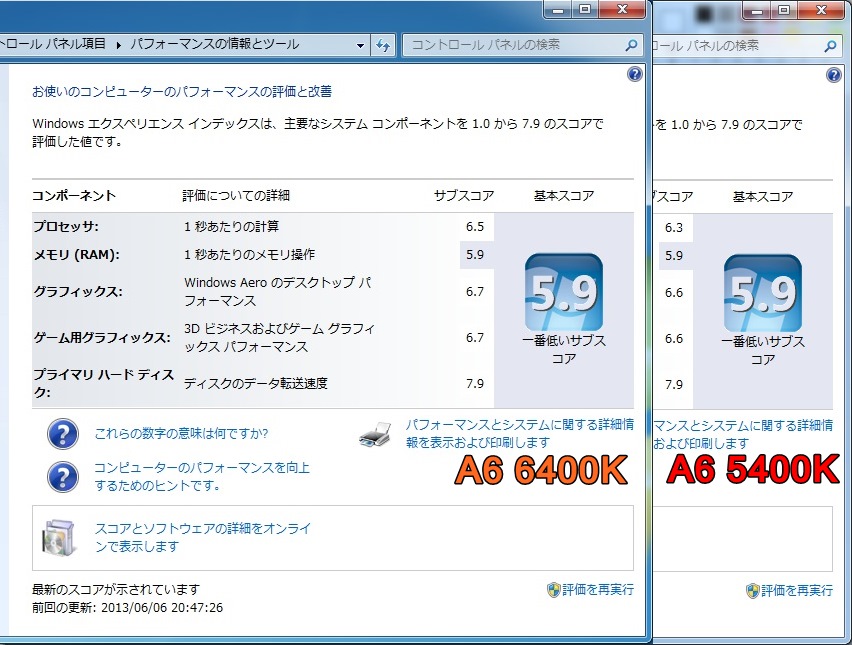Click the 5.9 base score badge in 5400K window
The image size is (852, 645).
pos(763,293)
